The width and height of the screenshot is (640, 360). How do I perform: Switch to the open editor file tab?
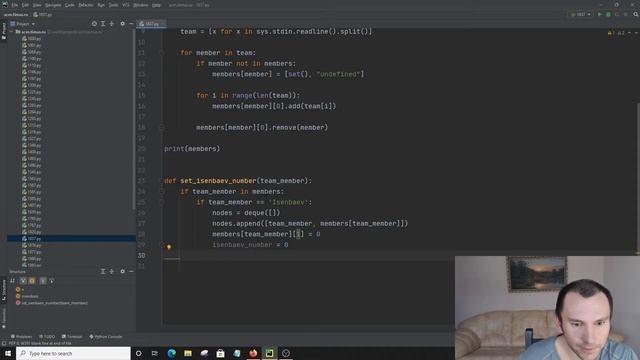(150, 24)
